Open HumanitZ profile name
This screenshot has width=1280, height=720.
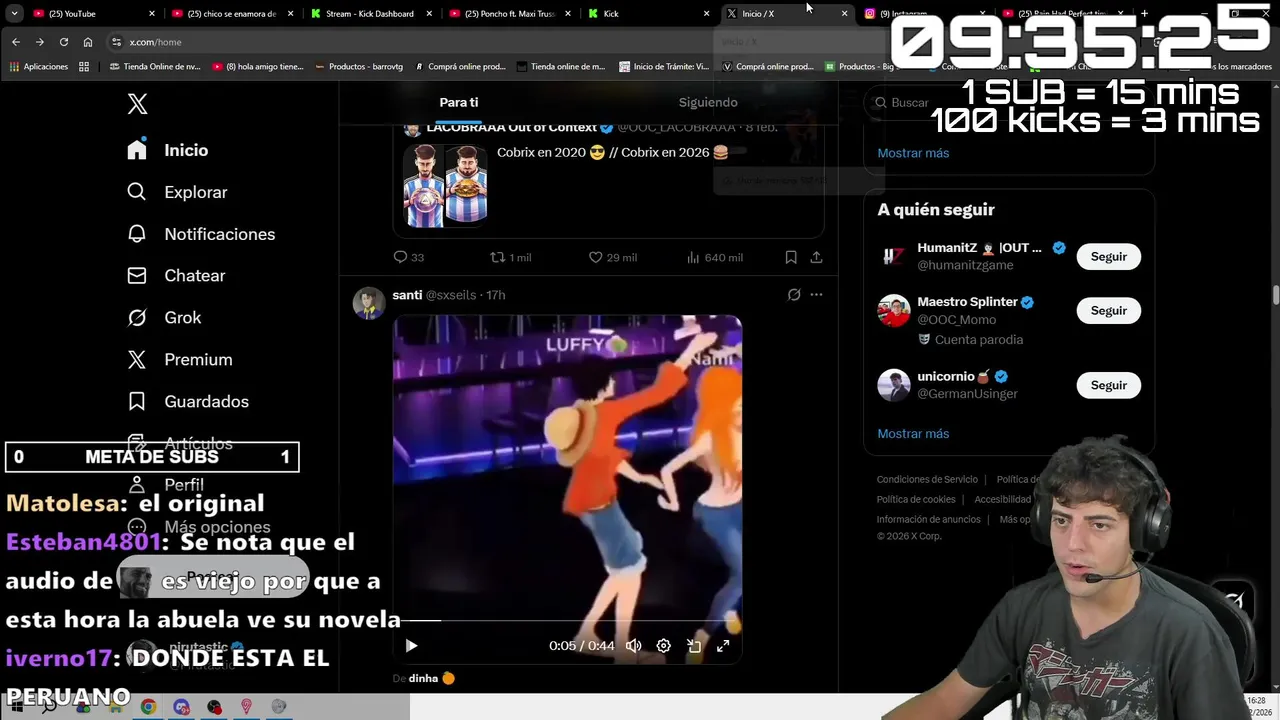(x=979, y=248)
